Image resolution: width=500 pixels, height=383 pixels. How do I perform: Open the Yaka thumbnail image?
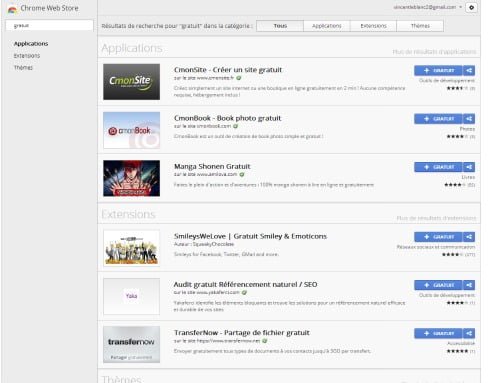tap(131, 296)
